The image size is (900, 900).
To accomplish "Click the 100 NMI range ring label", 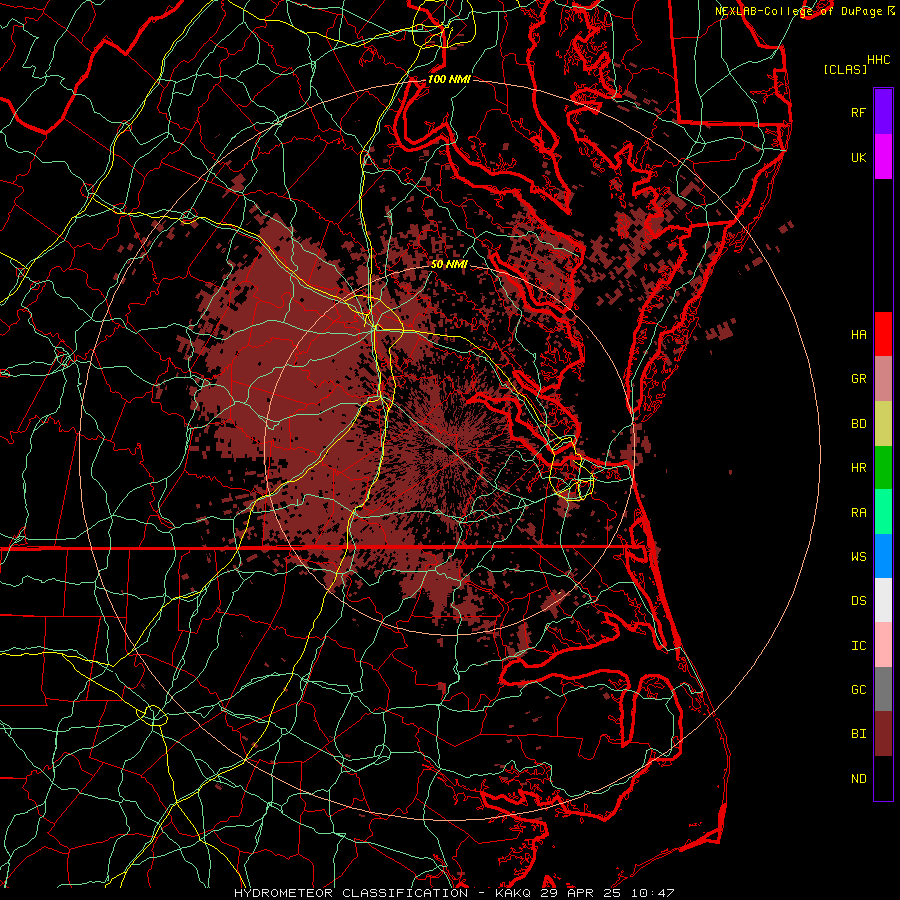I will click(449, 79).
